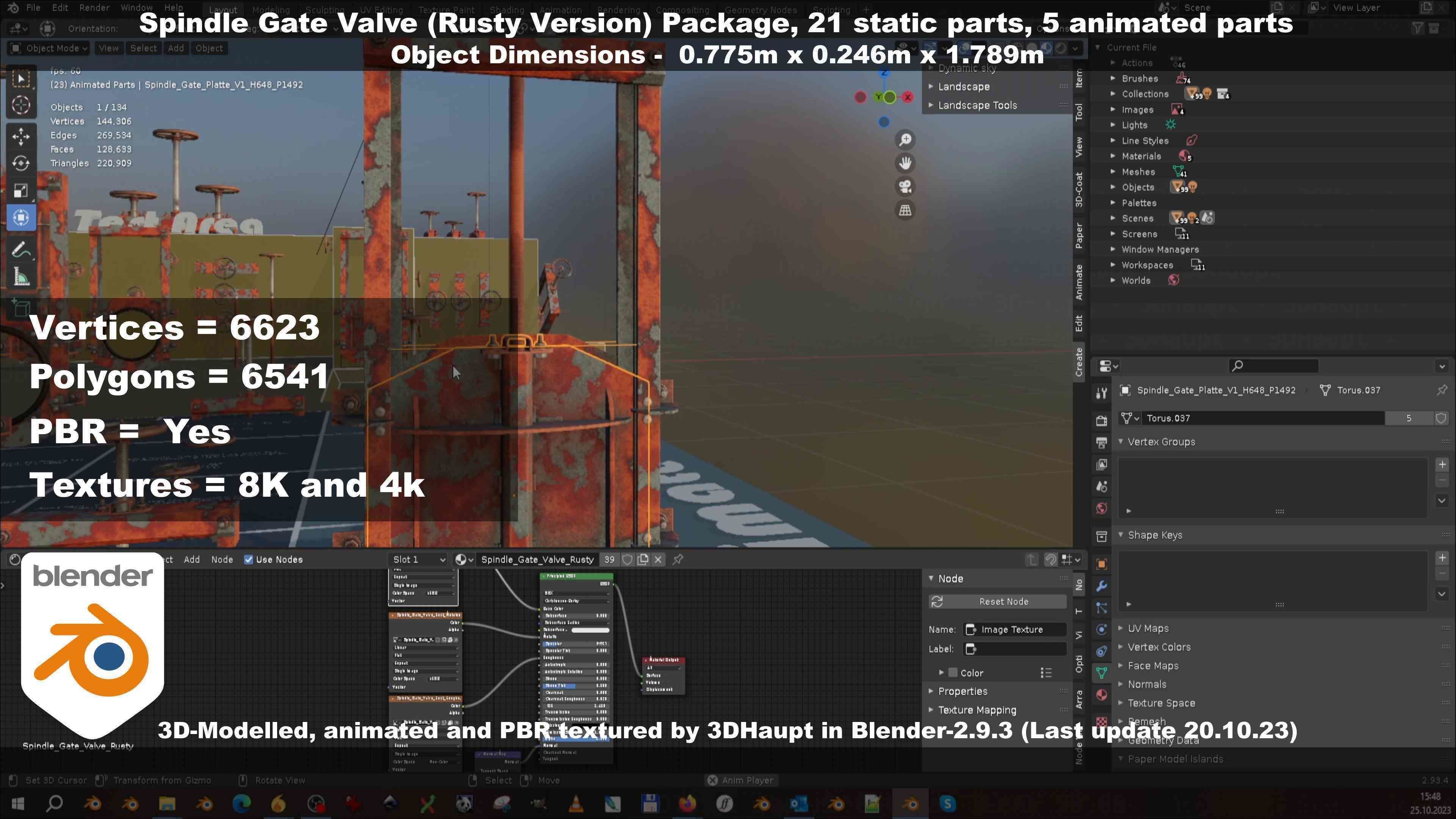
Task: Open the green Object Data tab
Action: click(1101, 673)
